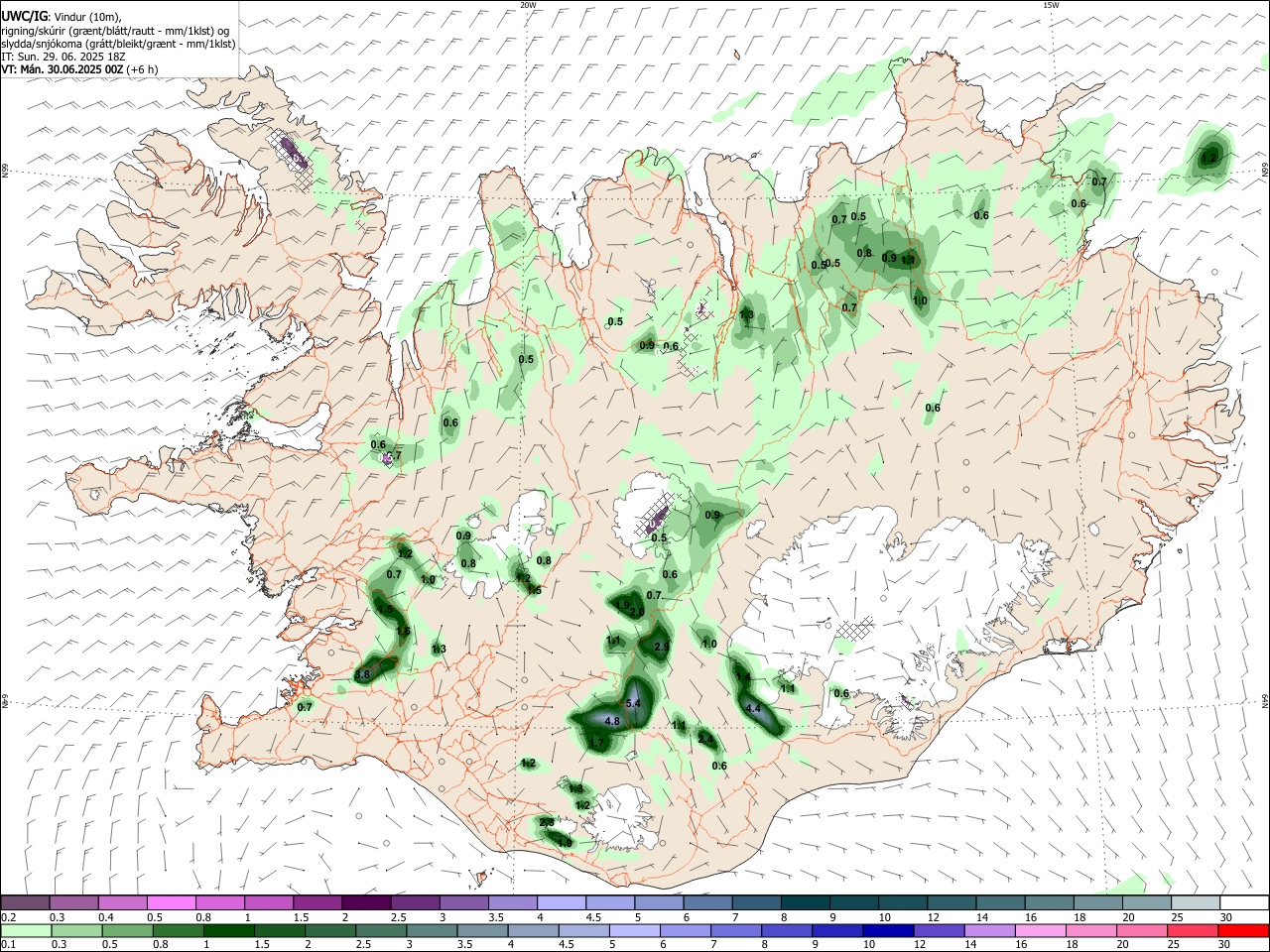This screenshot has height=952, width=1270.
Task: Click the red-pink 25 swatch, bottom scale
Action: [x=1192, y=930]
